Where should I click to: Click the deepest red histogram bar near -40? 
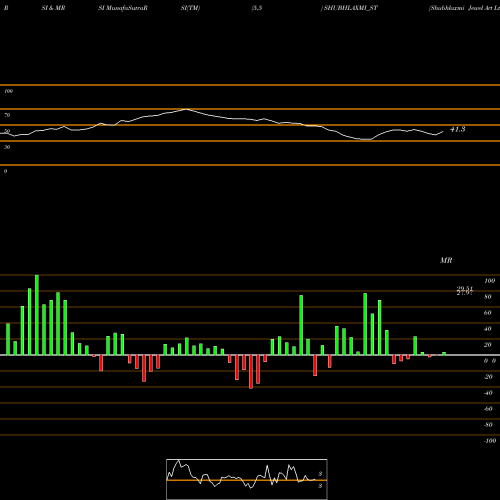click(251, 372)
